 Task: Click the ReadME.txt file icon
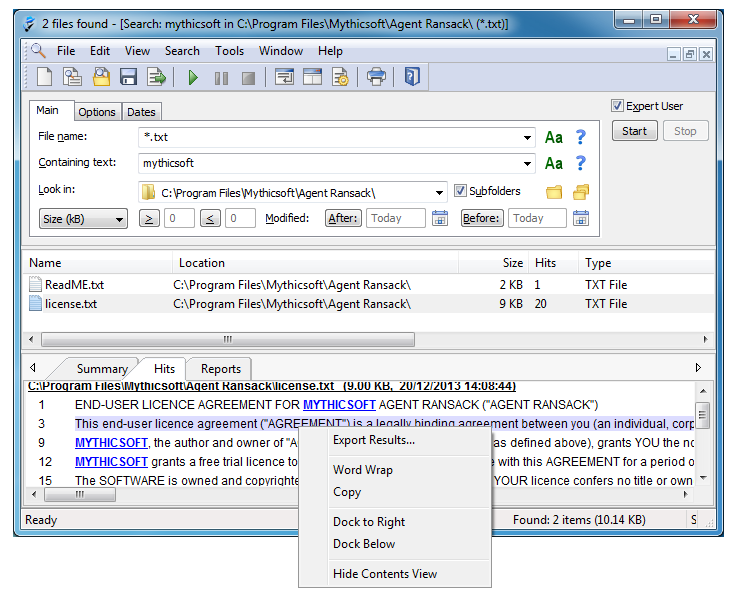coord(36,284)
